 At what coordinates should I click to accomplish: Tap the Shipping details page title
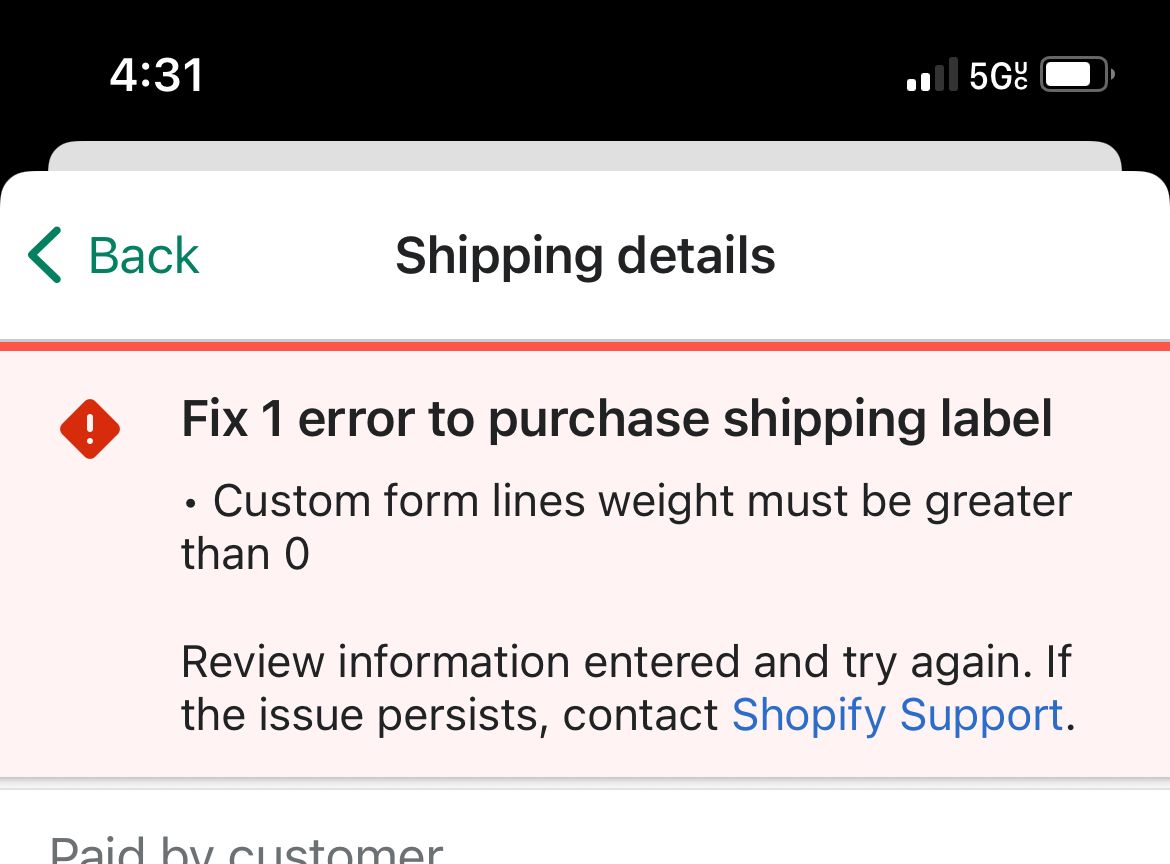tap(585, 256)
